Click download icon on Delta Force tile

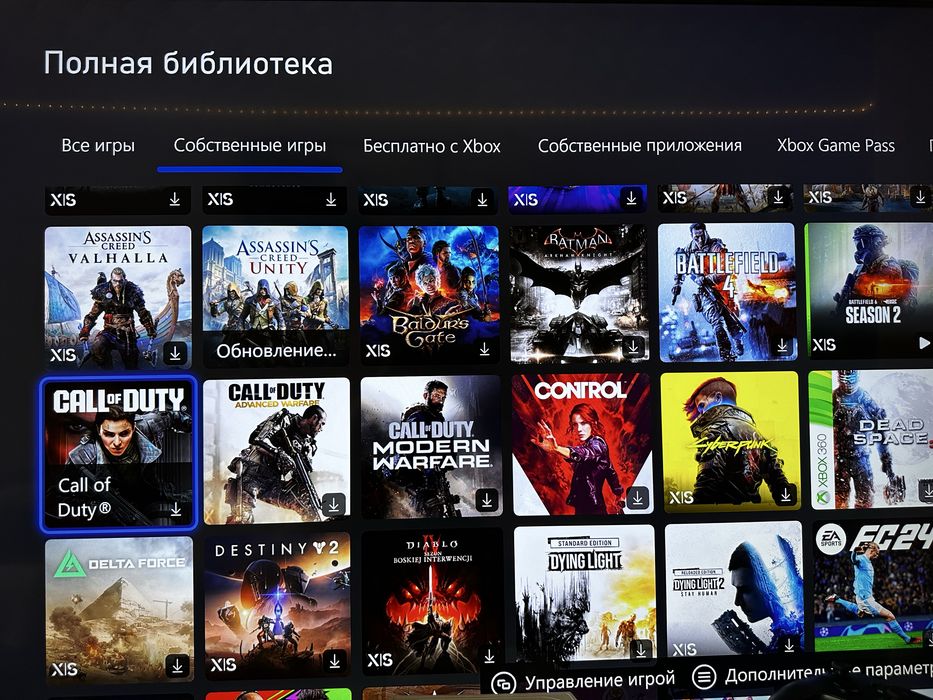coord(177,666)
